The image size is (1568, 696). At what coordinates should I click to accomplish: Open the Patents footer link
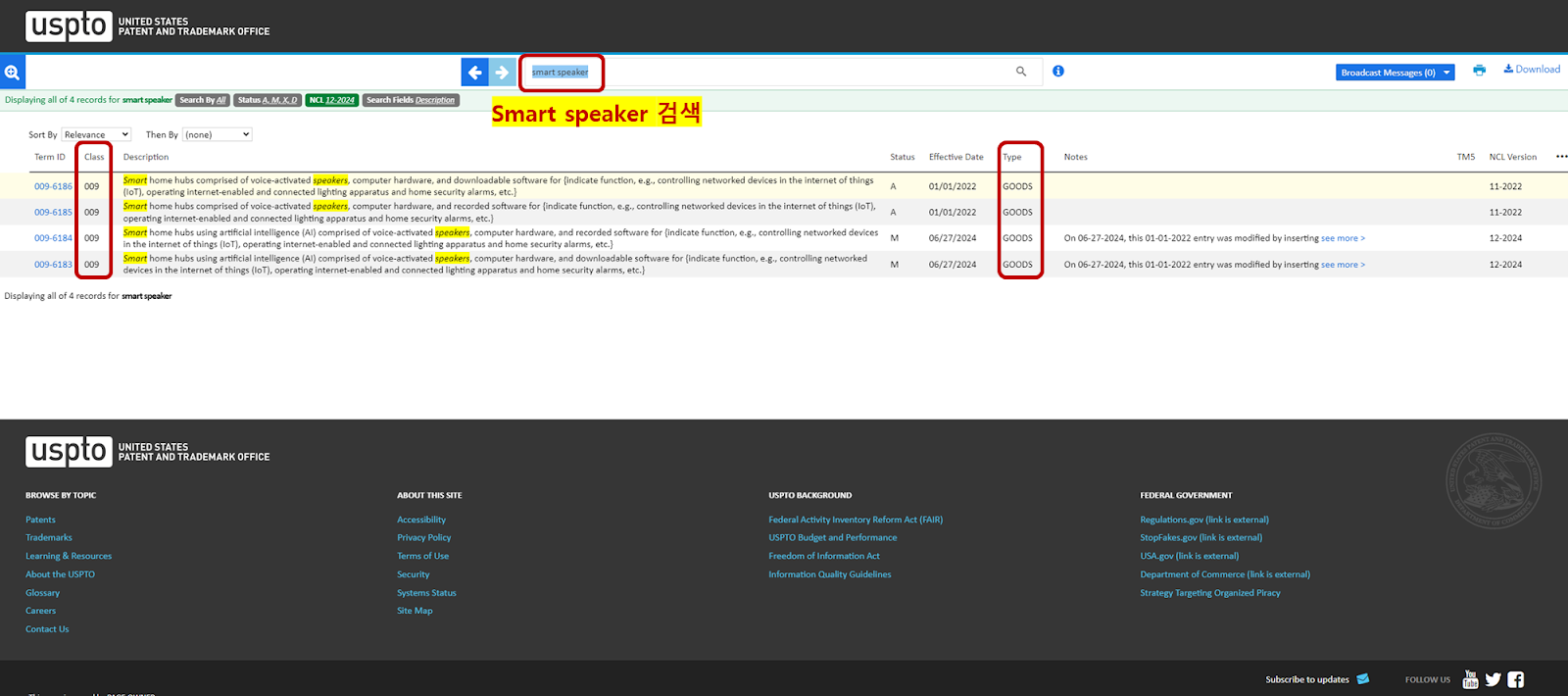point(40,520)
